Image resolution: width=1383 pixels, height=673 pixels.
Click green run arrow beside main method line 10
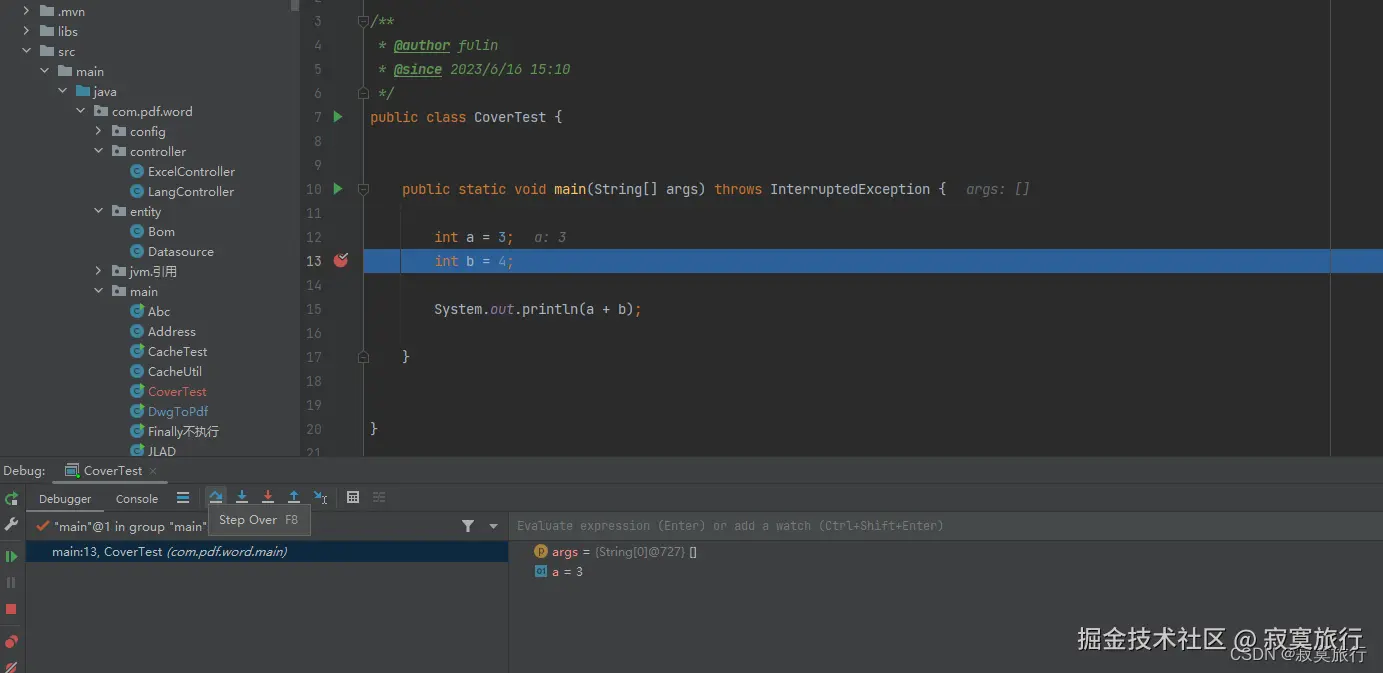[x=338, y=189]
